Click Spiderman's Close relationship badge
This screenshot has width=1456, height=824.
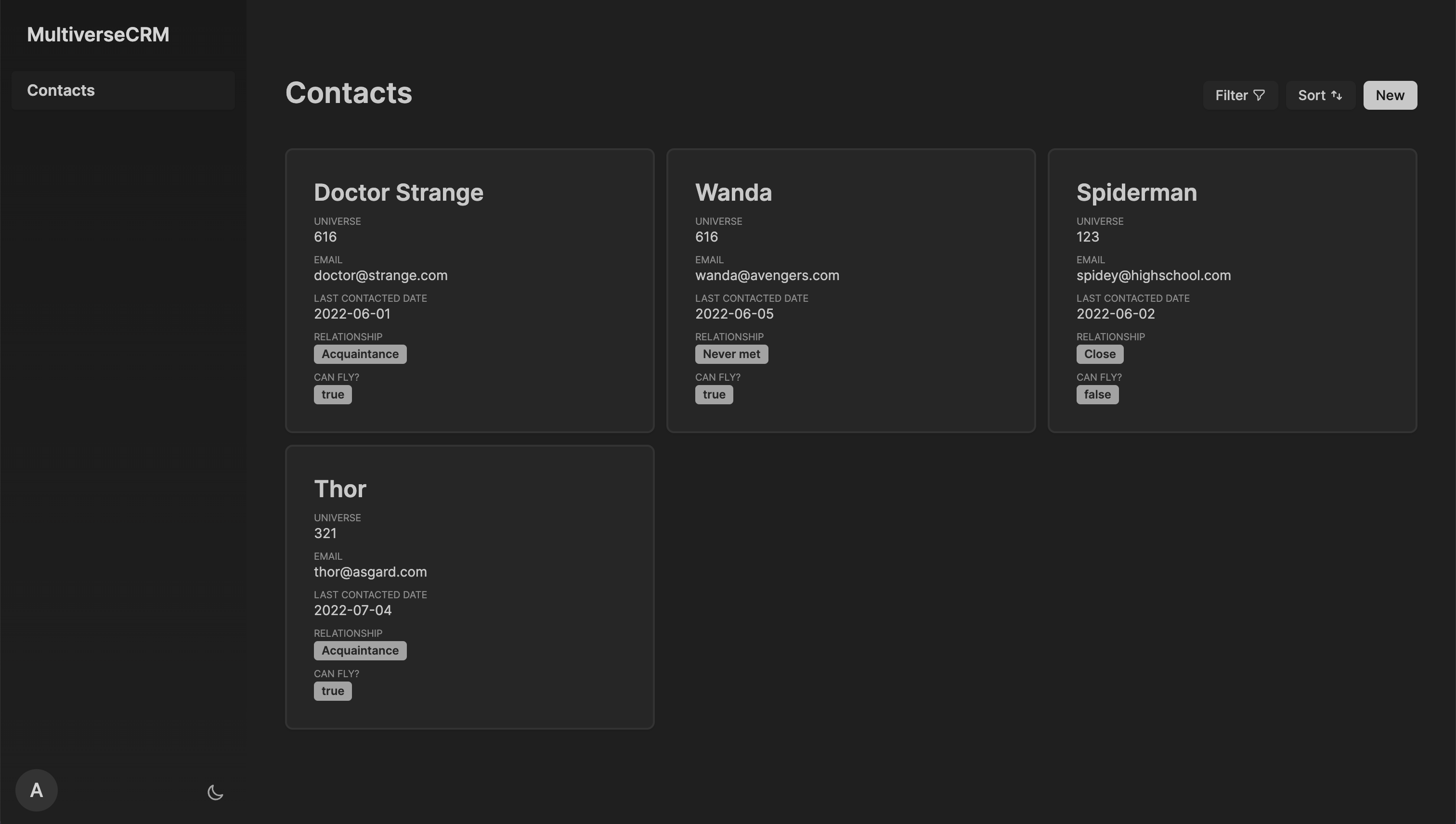[x=1100, y=354]
